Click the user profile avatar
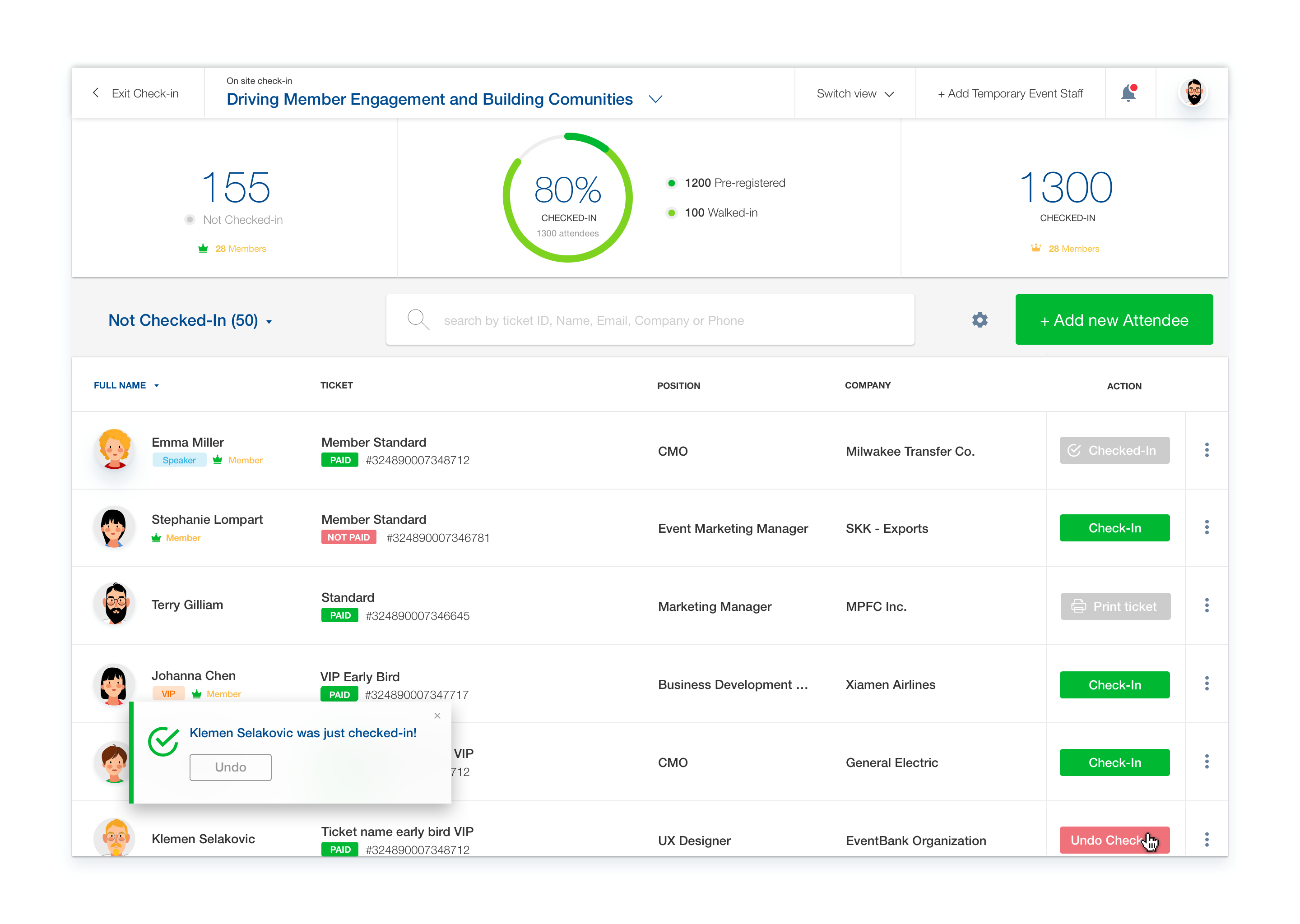Screen dimensions: 1300x924 tap(1193, 93)
